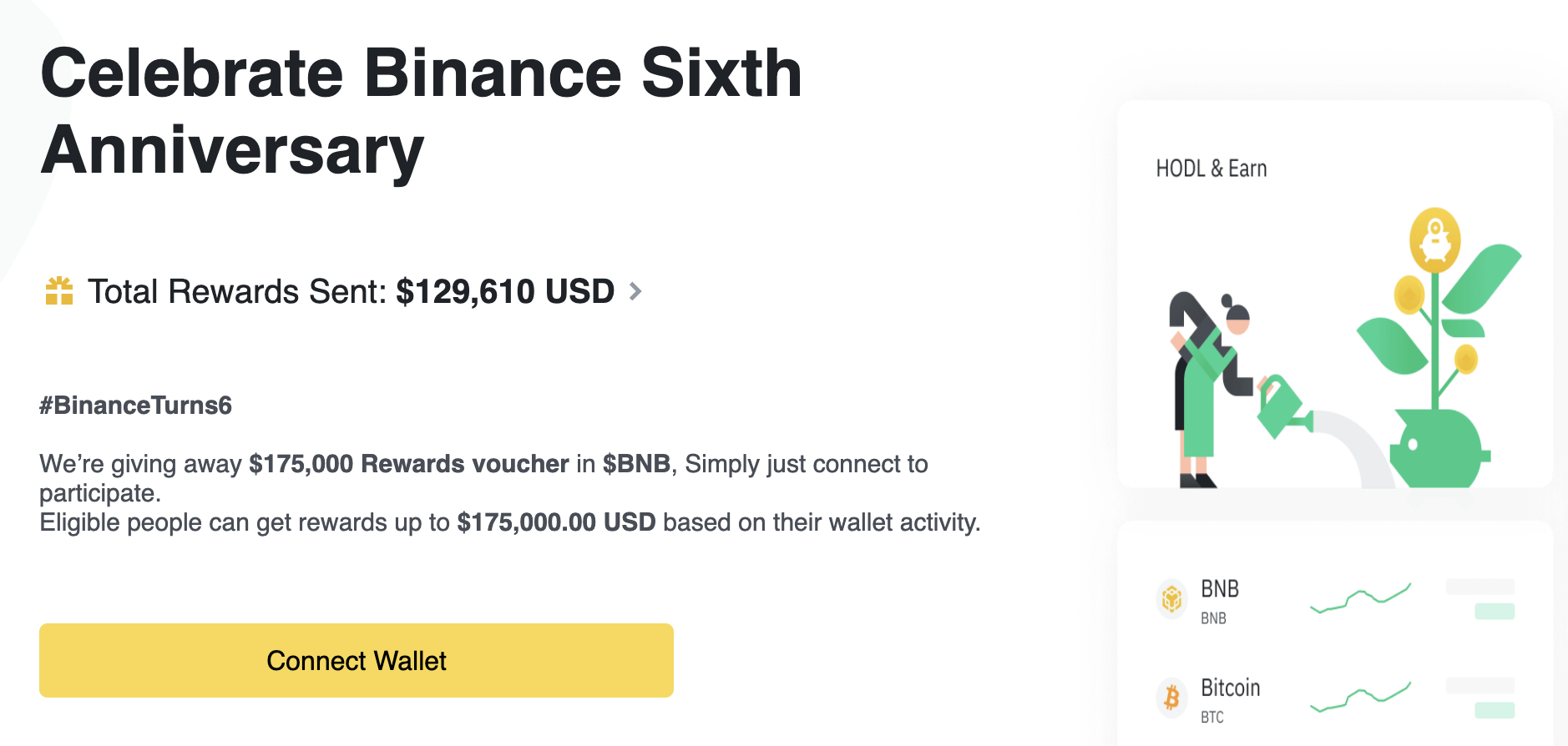Select the Bitcoin price trend chart
Viewport: 1568px width, 746px height.
click(1360, 696)
